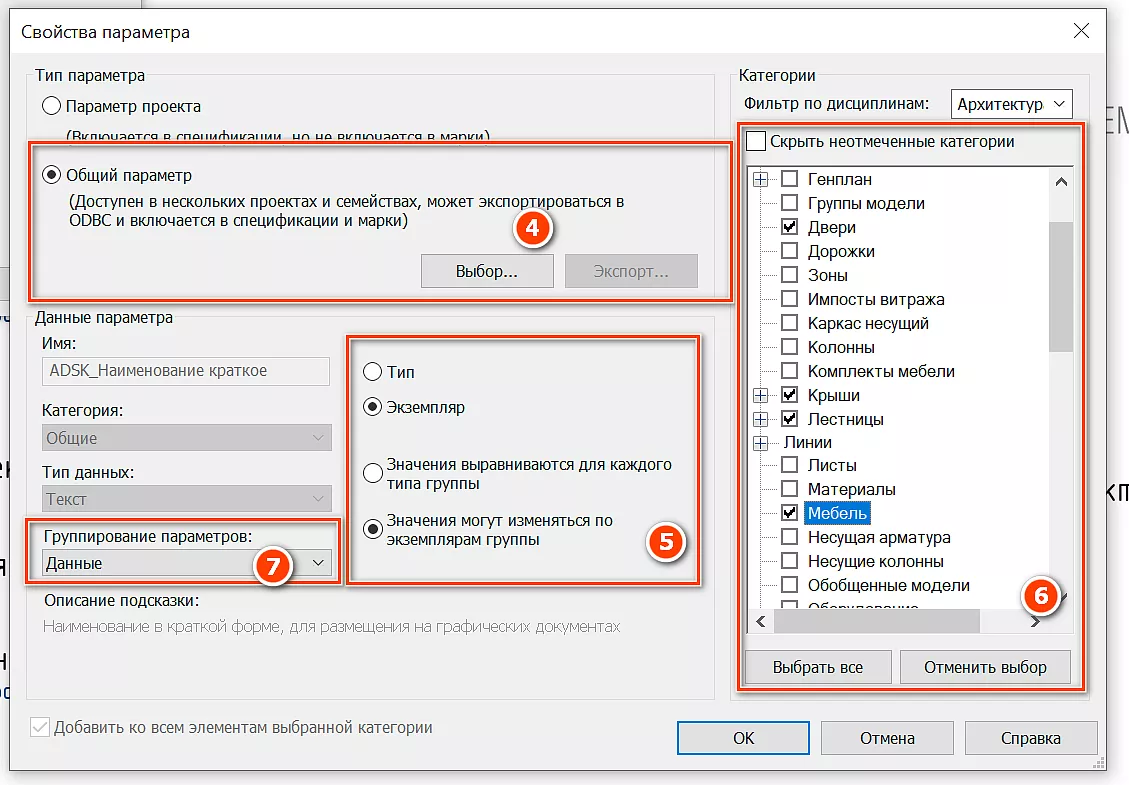
Task: Expand the 'Крыши' category node
Action: tap(761, 395)
